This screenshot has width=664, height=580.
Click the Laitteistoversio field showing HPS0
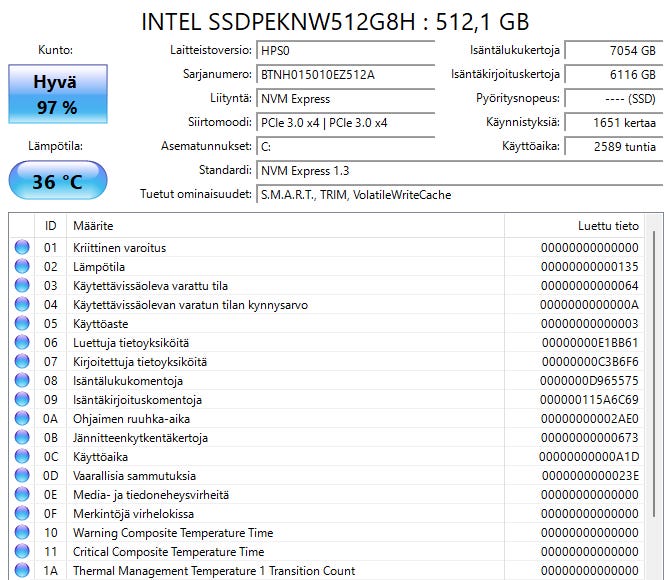pos(346,51)
